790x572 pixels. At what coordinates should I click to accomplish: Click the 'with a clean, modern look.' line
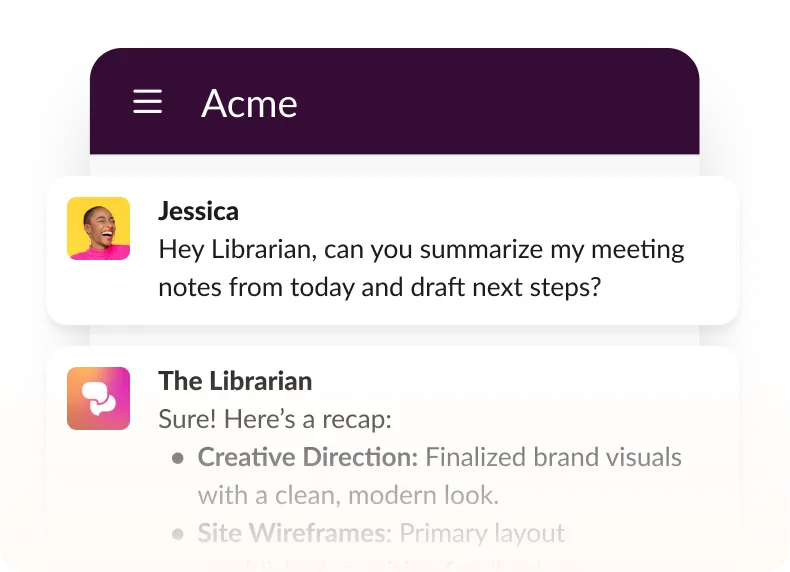[347, 494]
